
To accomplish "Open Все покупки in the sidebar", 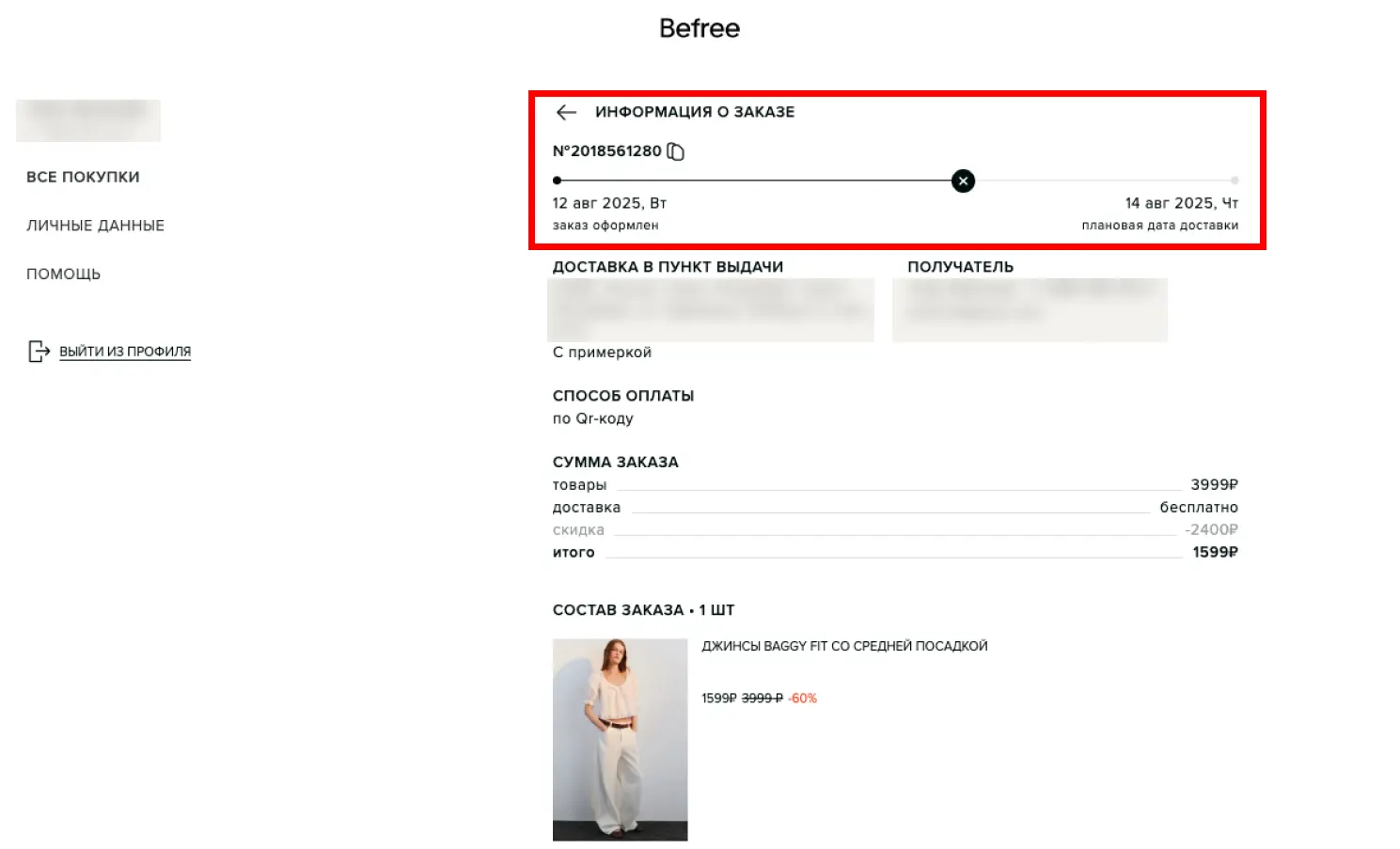I will tap(83, 177).
